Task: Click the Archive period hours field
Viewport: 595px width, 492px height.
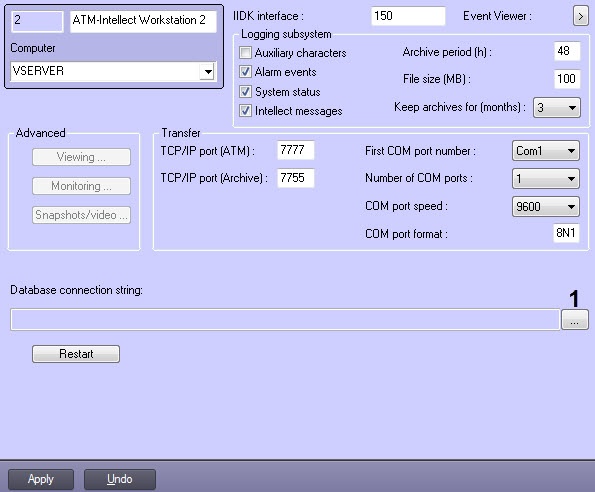Action: click(x=567, y=51)
